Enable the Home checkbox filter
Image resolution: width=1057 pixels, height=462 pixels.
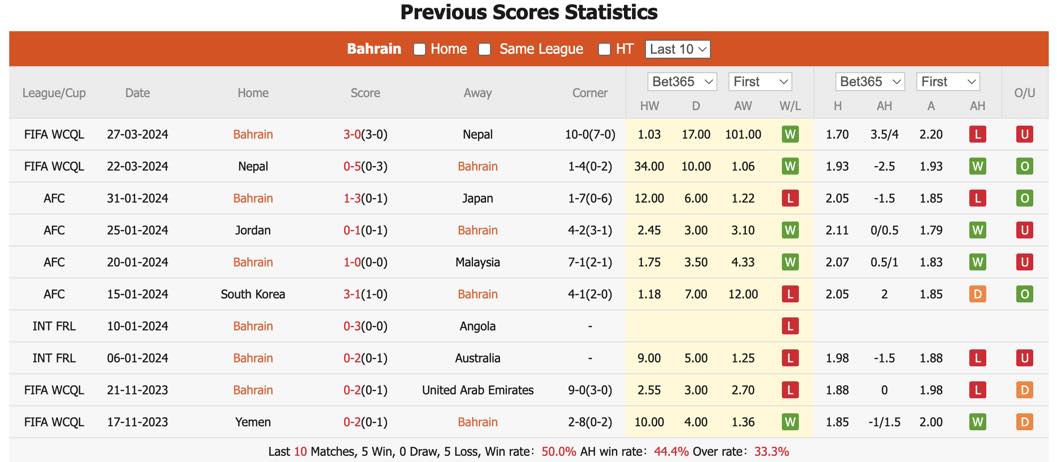click(x=419, y=49)
